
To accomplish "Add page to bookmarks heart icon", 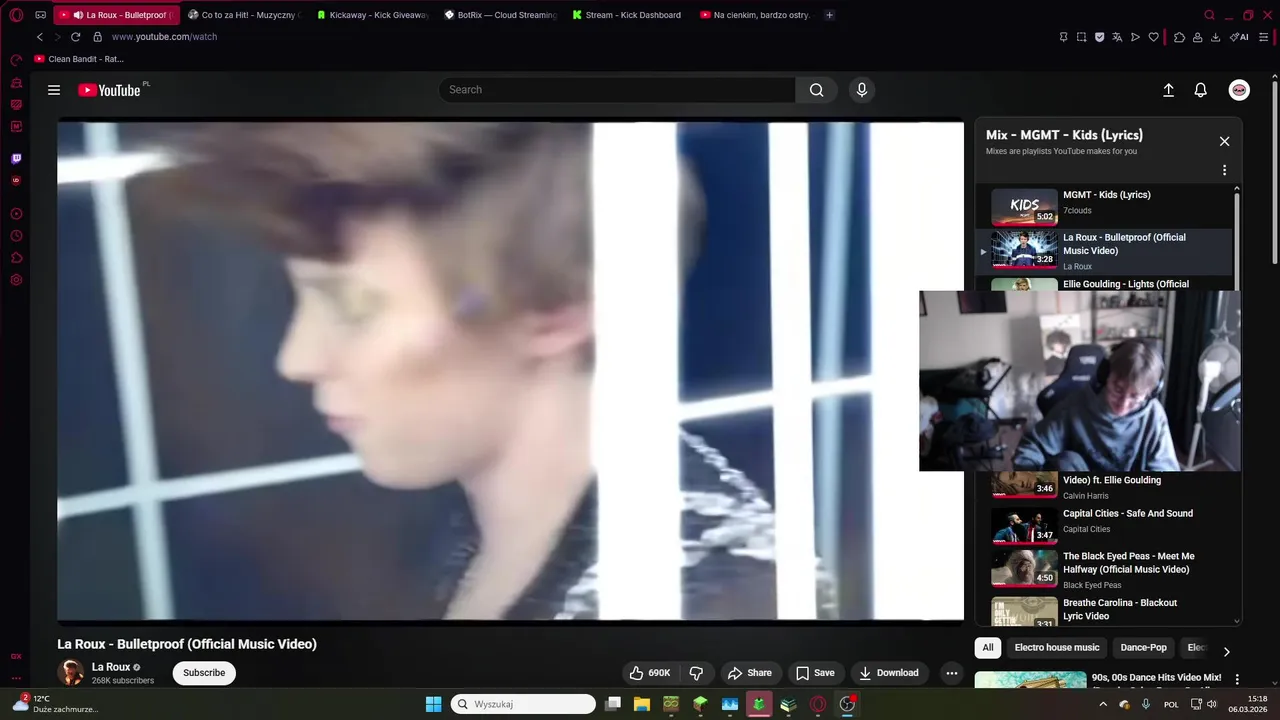I will [1153, 37].
